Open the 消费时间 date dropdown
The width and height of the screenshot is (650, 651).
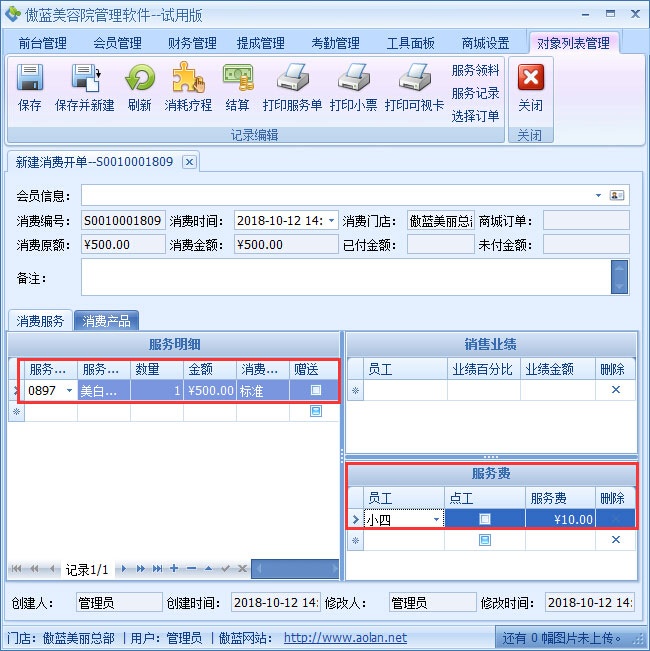coord(332,220)
